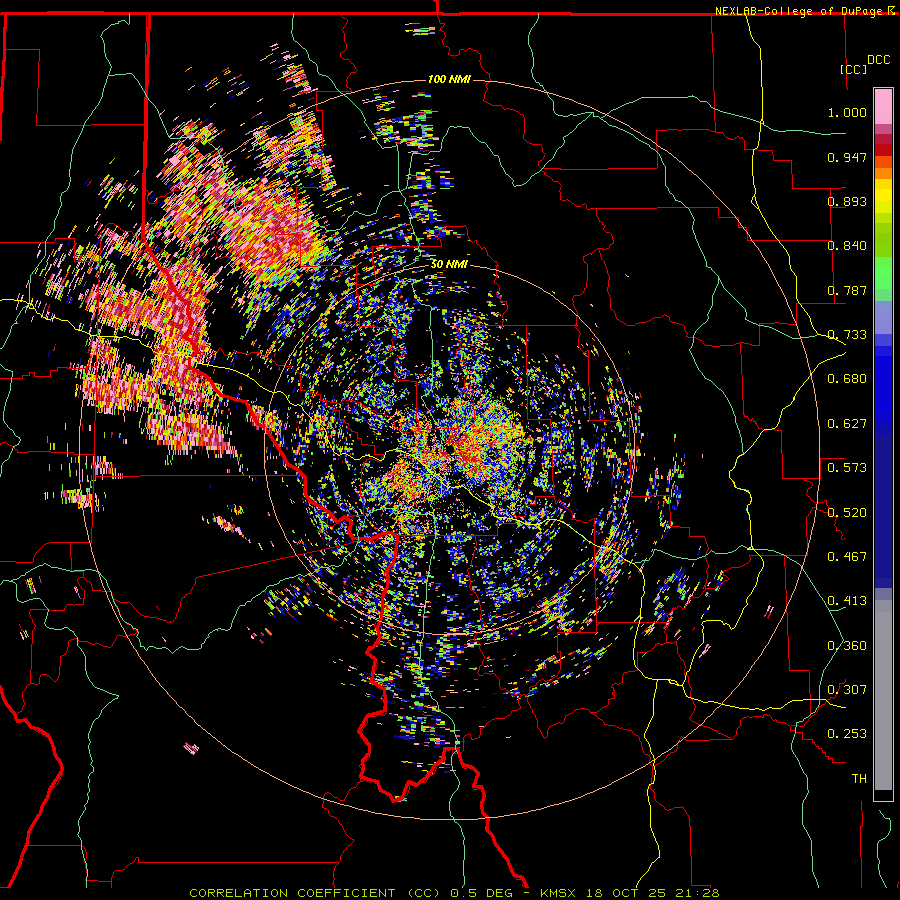Click the 0.360 legend value
Viewport: 900px width, 900px height.
tap(847, 646)
